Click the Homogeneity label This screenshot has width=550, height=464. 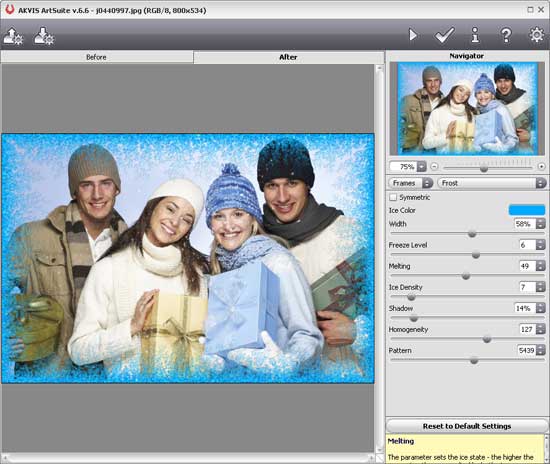click(x=408, y=330)
